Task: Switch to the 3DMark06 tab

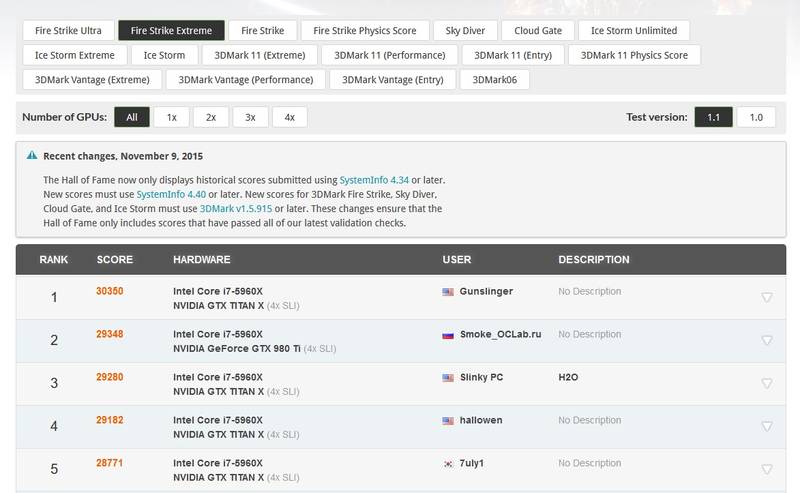Action: pos(494,80)
